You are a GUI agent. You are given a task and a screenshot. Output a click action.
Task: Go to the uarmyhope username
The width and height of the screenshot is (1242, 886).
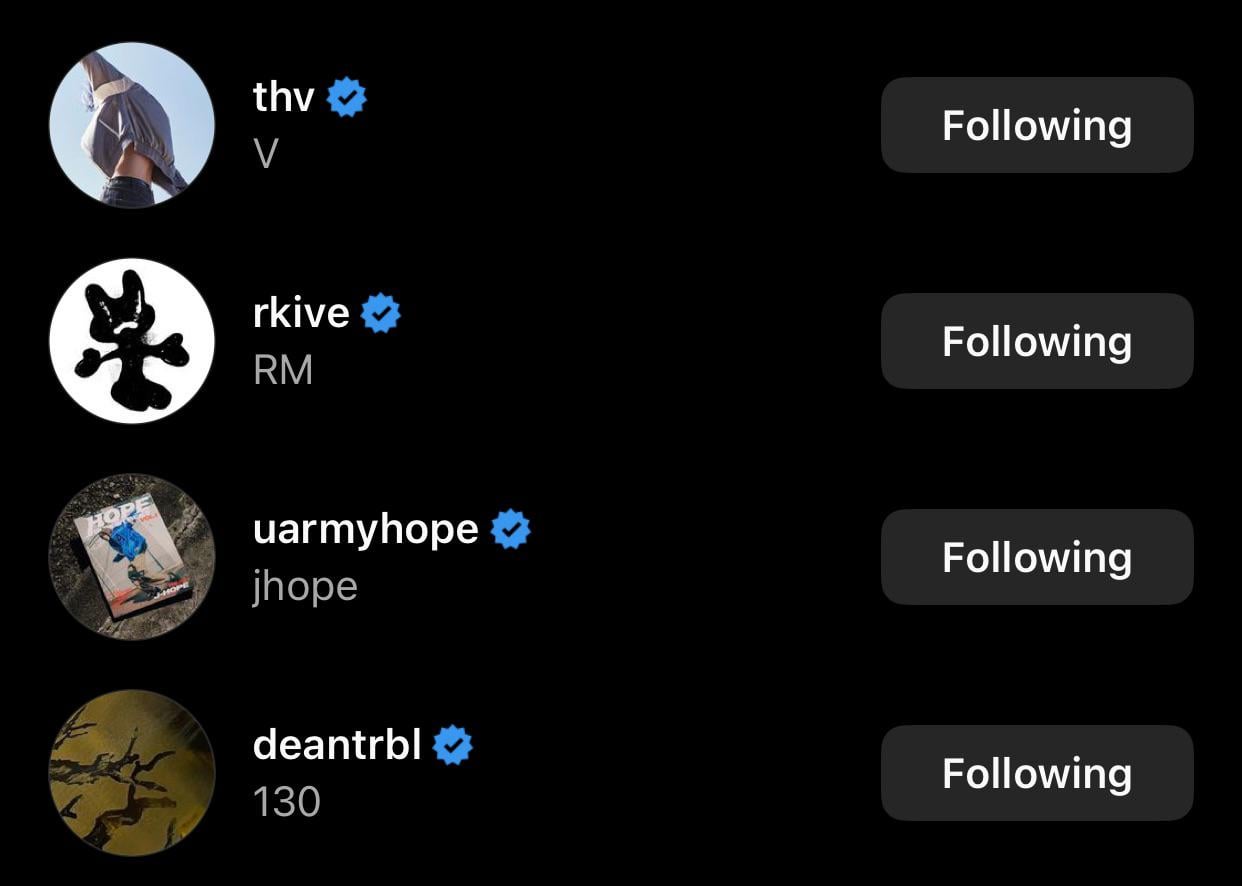pyautogui.click(x=365, y=530)
